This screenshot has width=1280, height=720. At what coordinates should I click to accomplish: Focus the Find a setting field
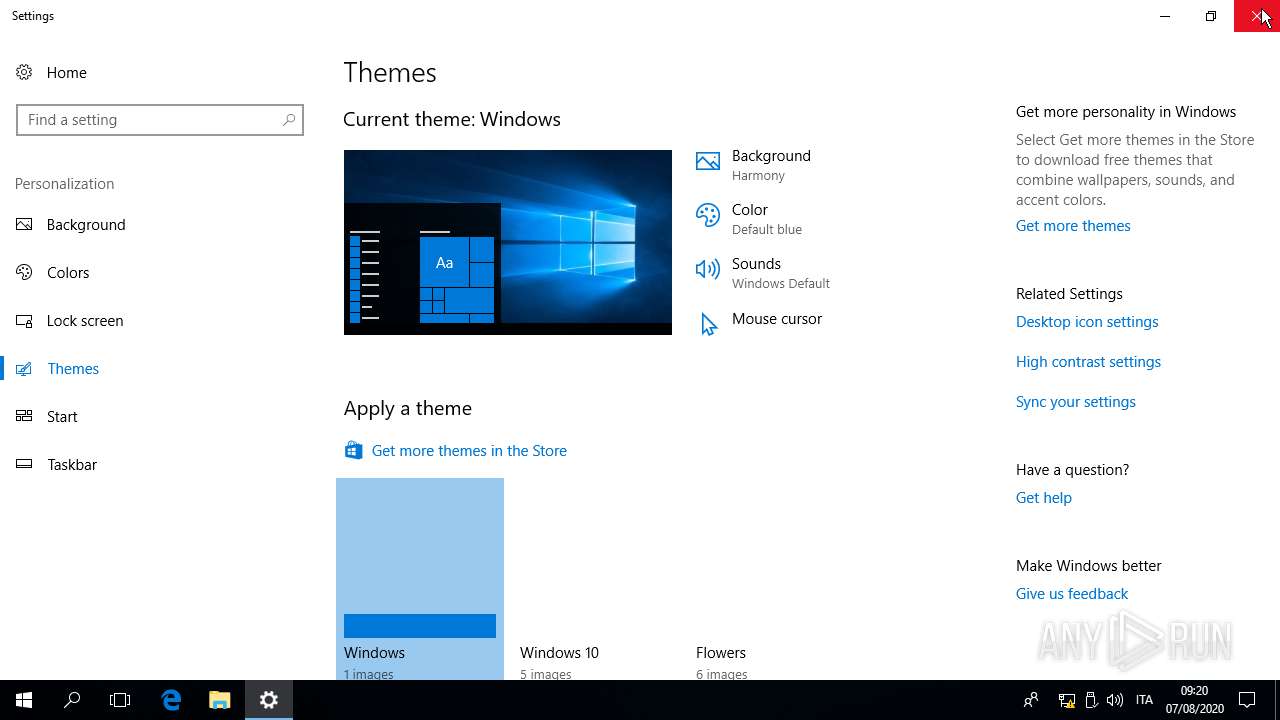click(160, 119)
